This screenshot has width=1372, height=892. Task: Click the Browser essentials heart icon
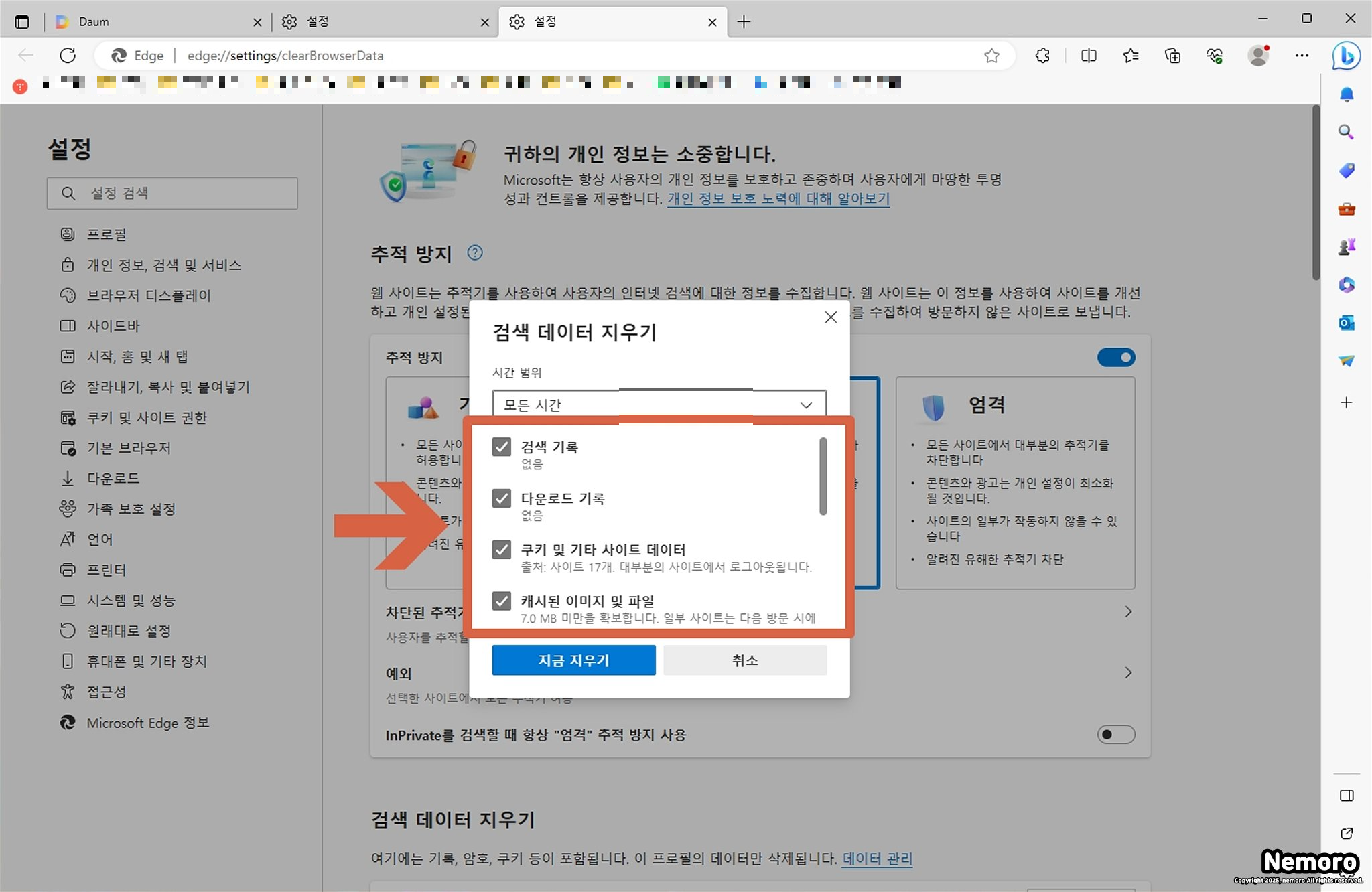click(1215, 56)
